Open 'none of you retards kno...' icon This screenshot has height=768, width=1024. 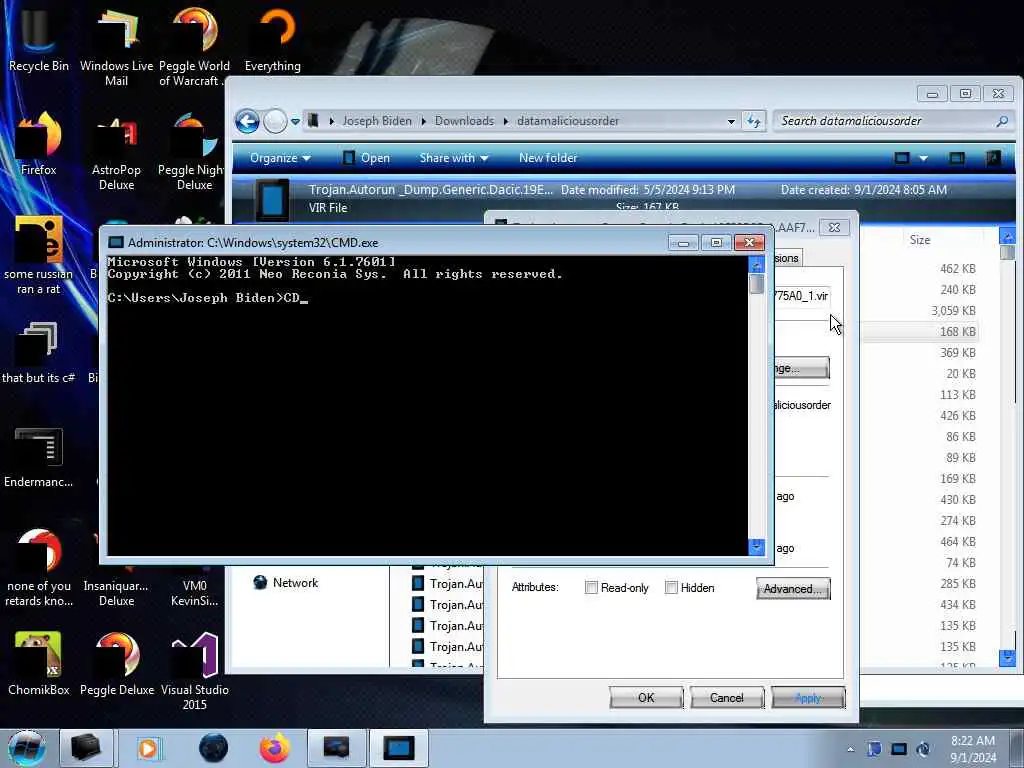click(x=39, y=567)
